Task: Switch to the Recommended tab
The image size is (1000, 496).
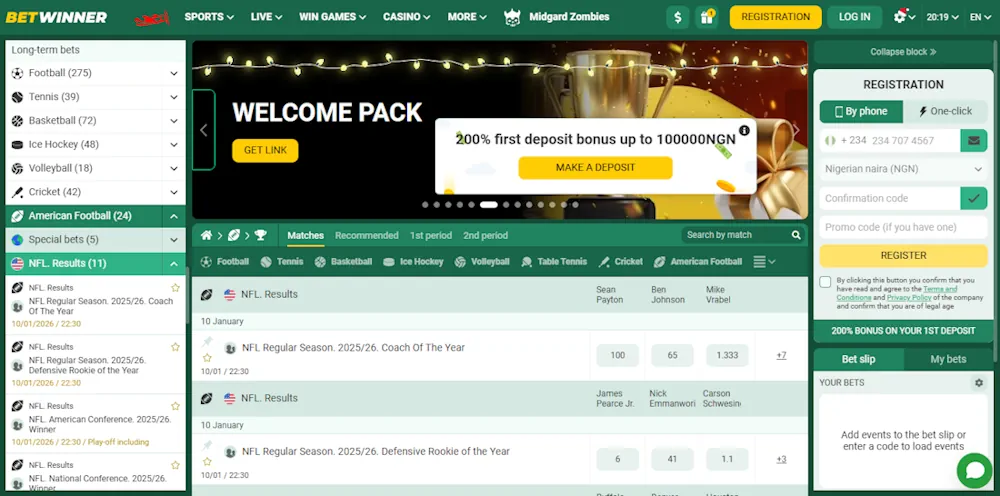Action: 367,235
